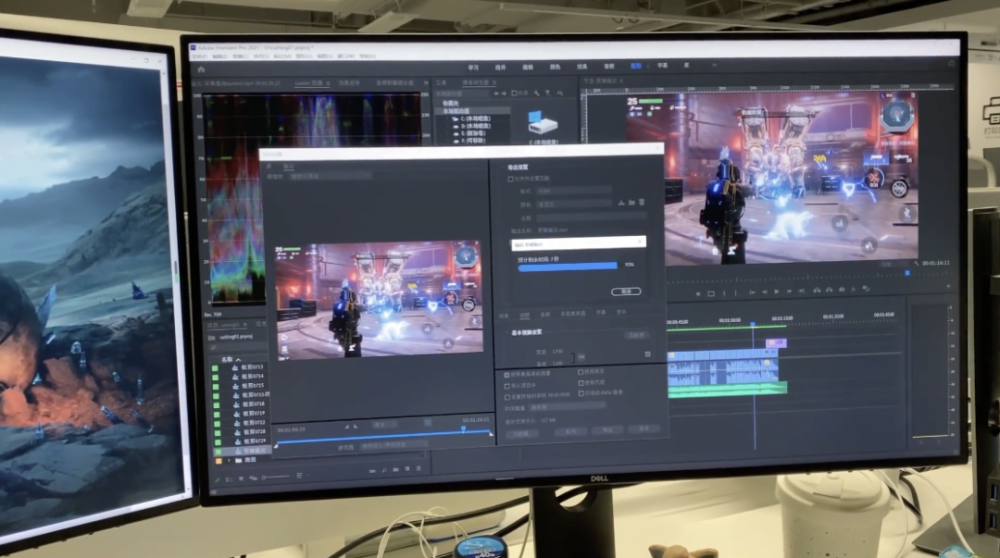Click the link icon joining width and height
Screen dimensions: 1000x558
point(581,356)
